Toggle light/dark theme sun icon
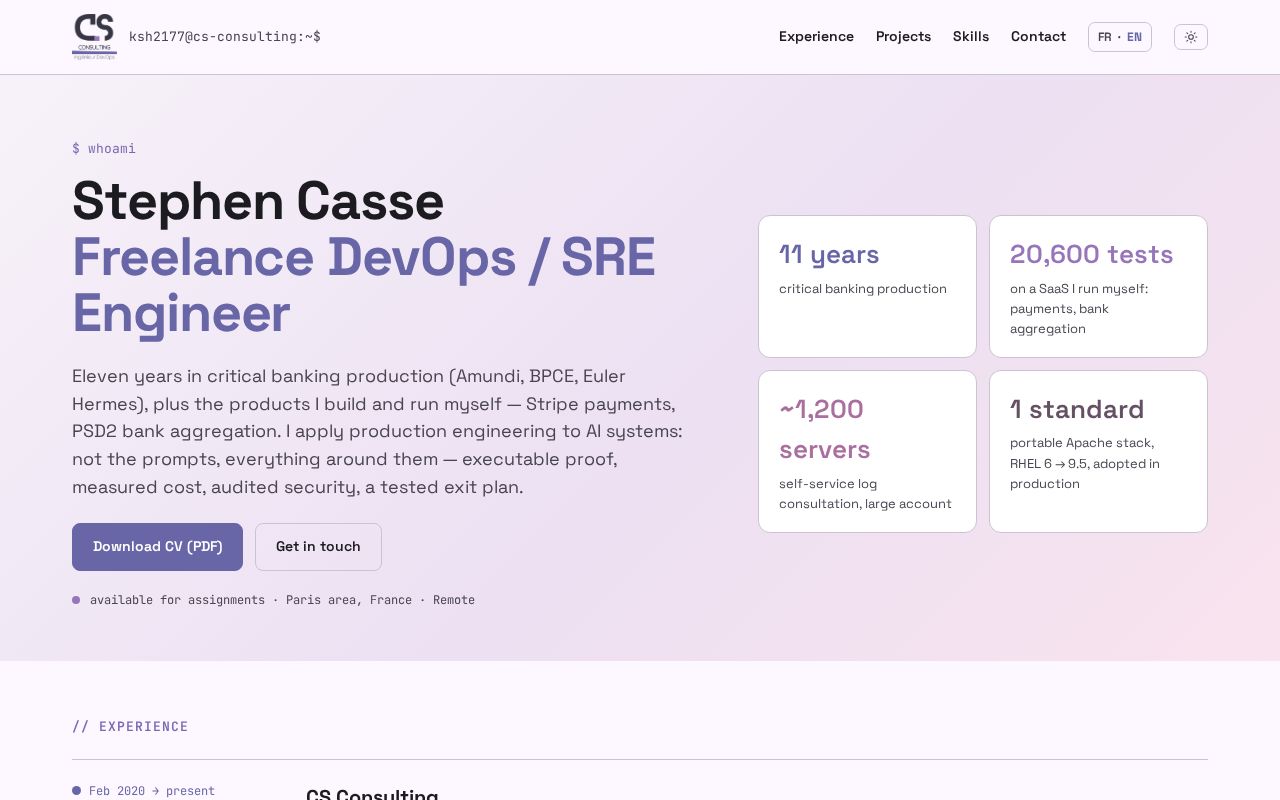Screen dimensions: 1280x800 [1190, 37]
